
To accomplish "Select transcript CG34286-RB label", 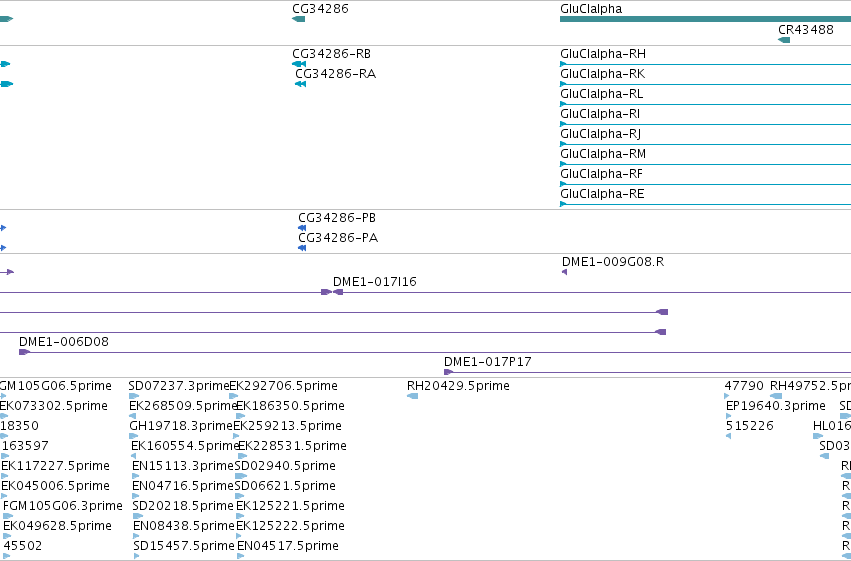I will (x=332, y=54).
